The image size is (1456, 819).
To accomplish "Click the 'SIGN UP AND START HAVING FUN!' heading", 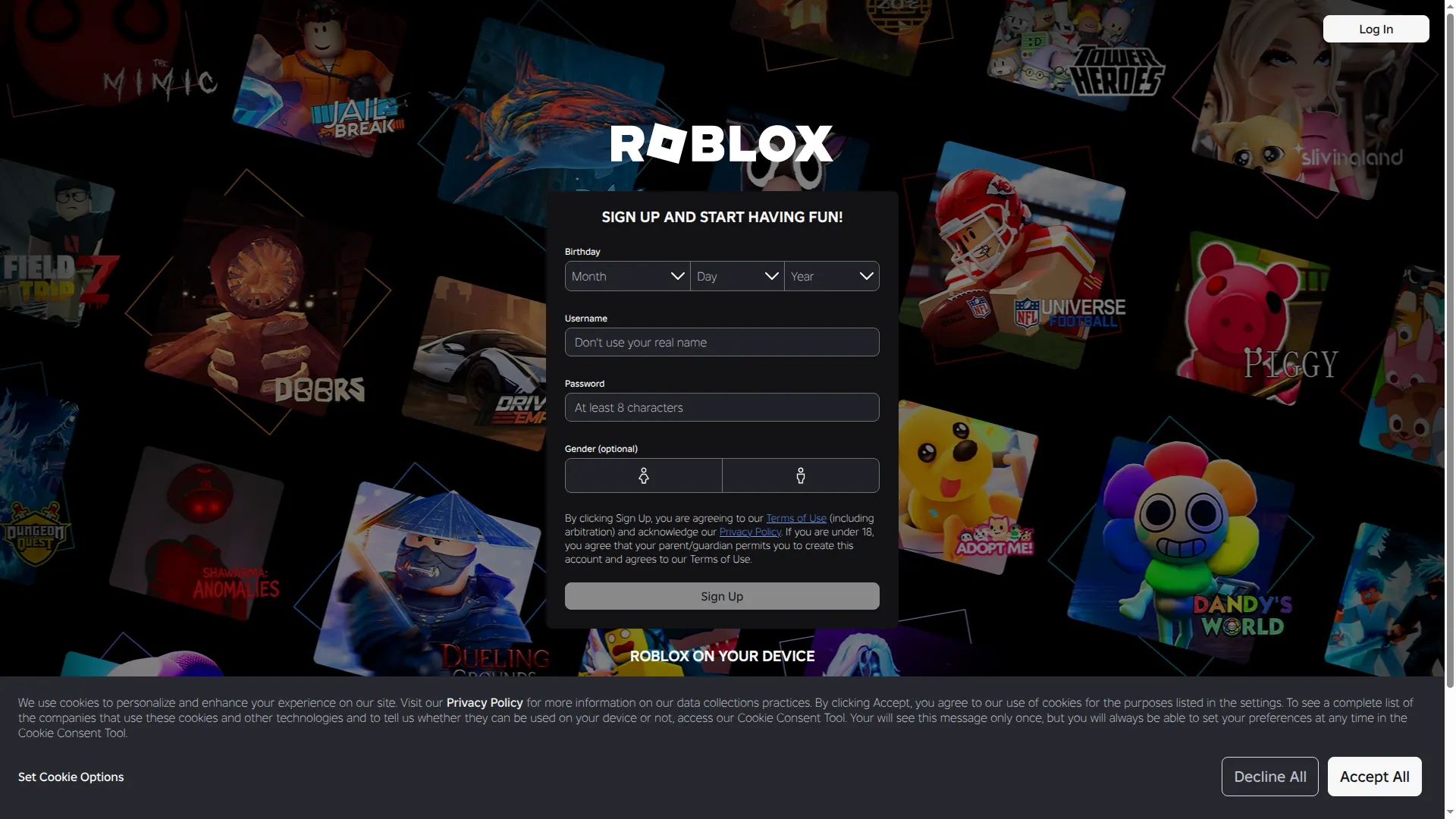I will pos(722,217).
